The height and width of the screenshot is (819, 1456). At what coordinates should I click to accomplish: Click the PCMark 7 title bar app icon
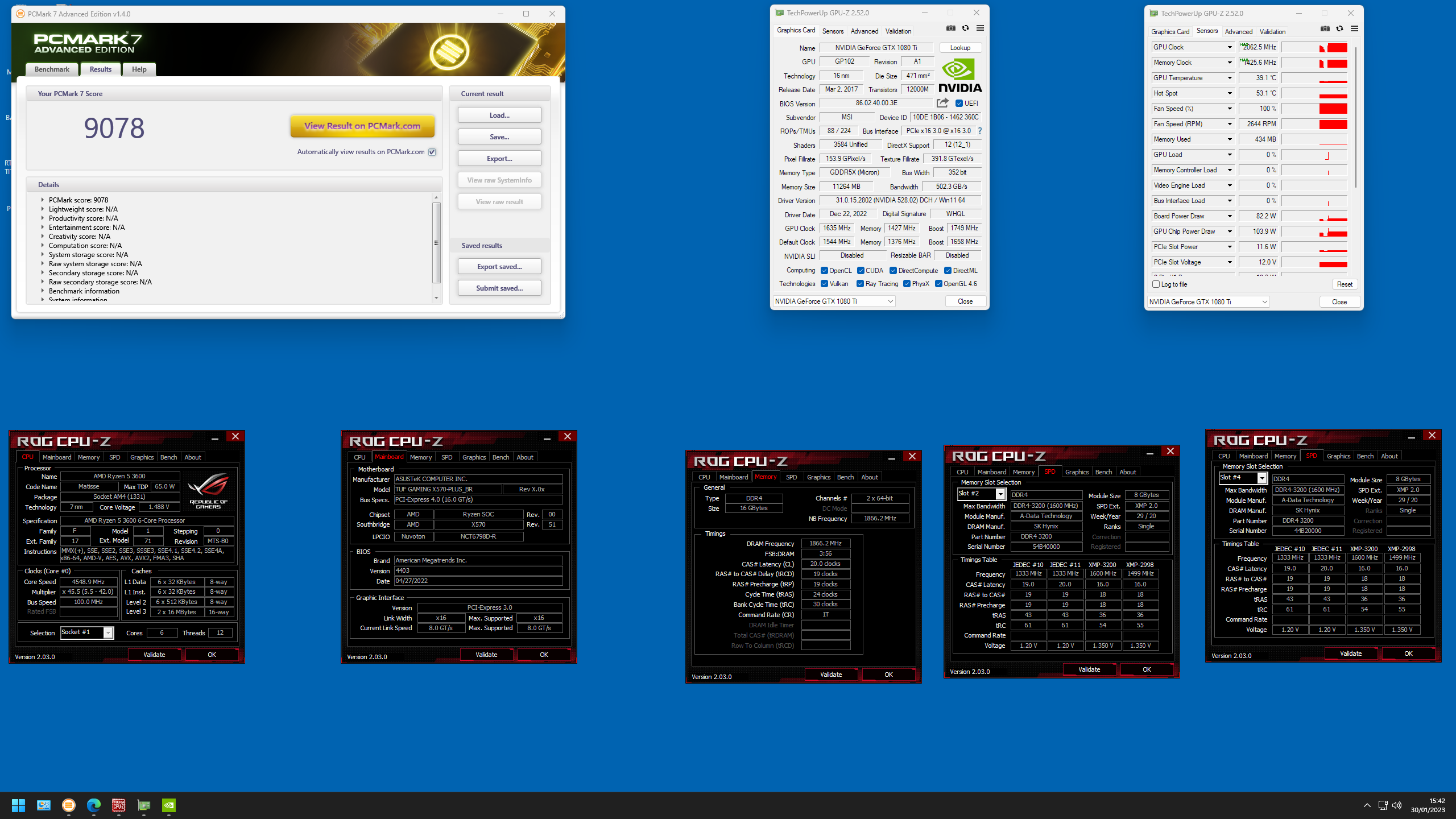pyautogui.click(x=20, y=14)
